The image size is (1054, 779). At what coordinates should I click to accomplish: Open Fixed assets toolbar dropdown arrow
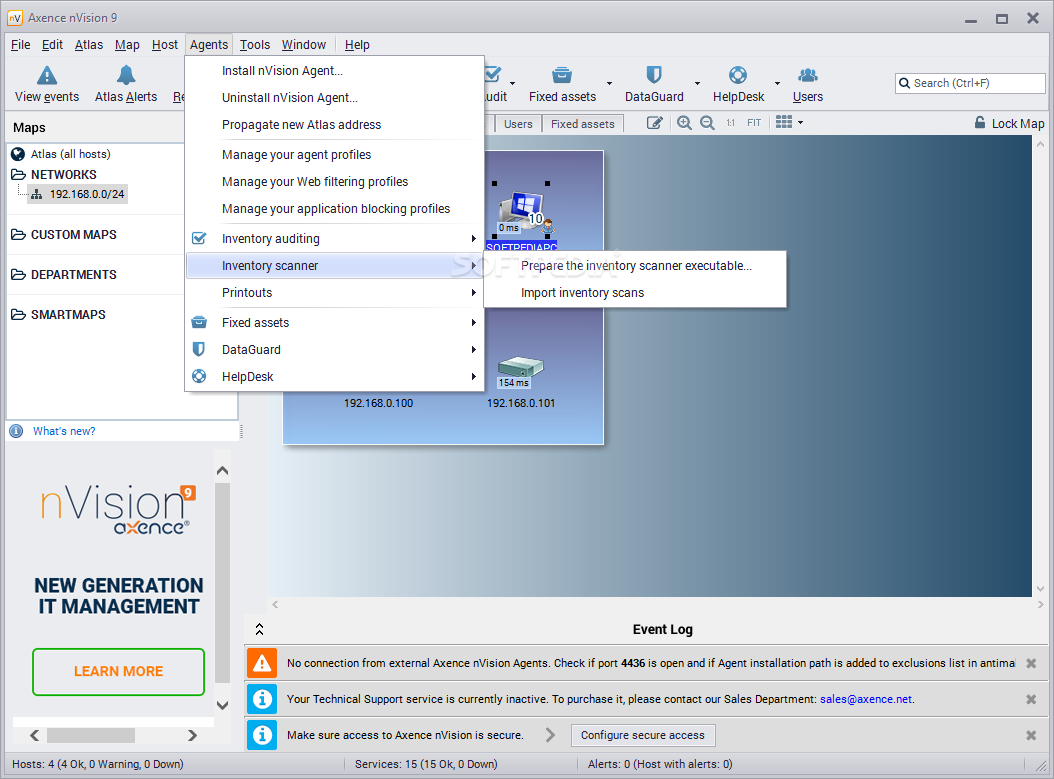(x=609, y=83)
